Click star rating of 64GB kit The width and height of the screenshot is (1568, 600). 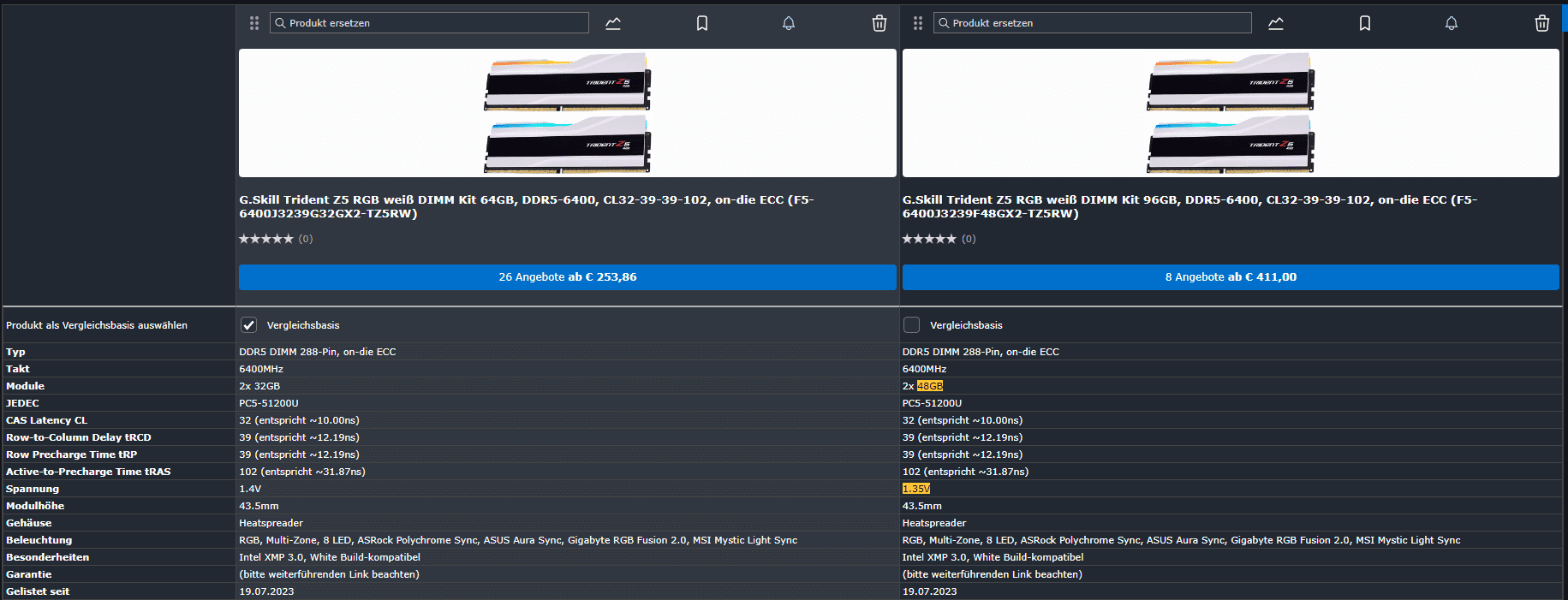266,239
